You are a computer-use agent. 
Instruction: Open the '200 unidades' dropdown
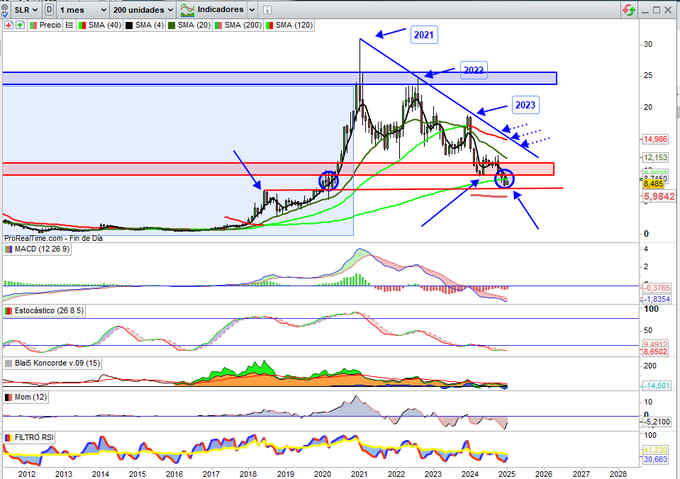point(143,10)
